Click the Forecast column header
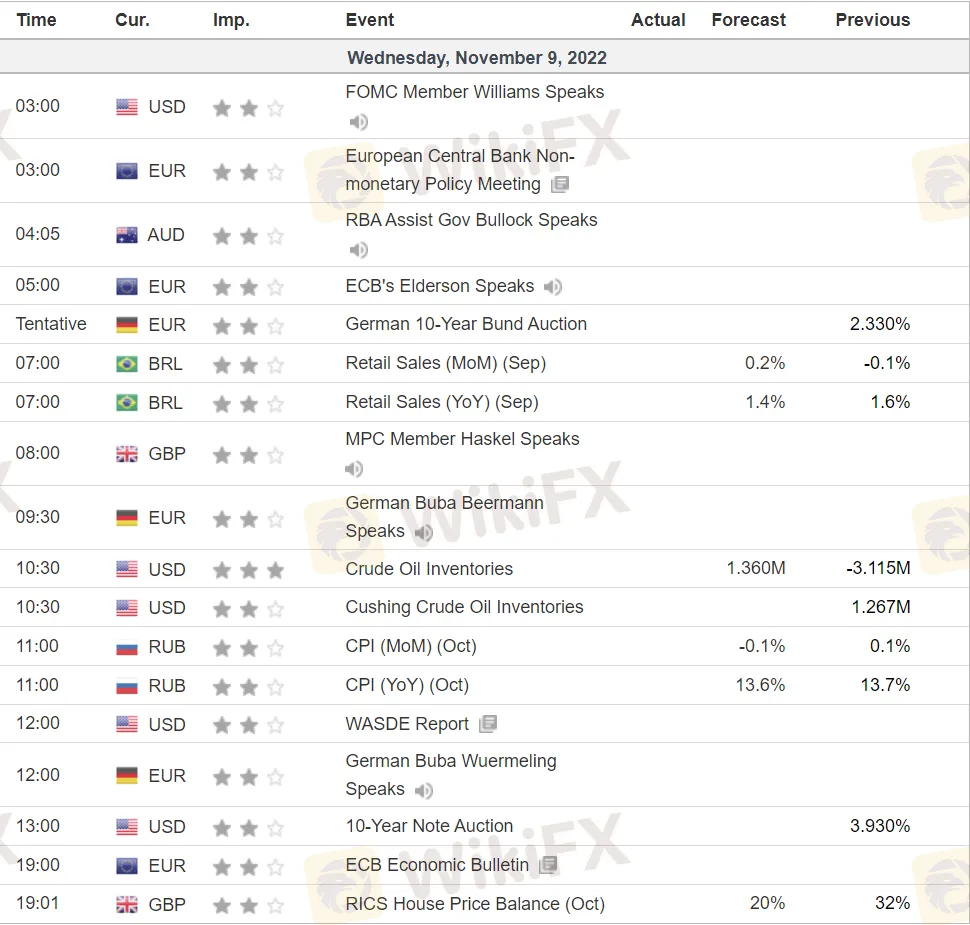 click(x=748, y=20)
